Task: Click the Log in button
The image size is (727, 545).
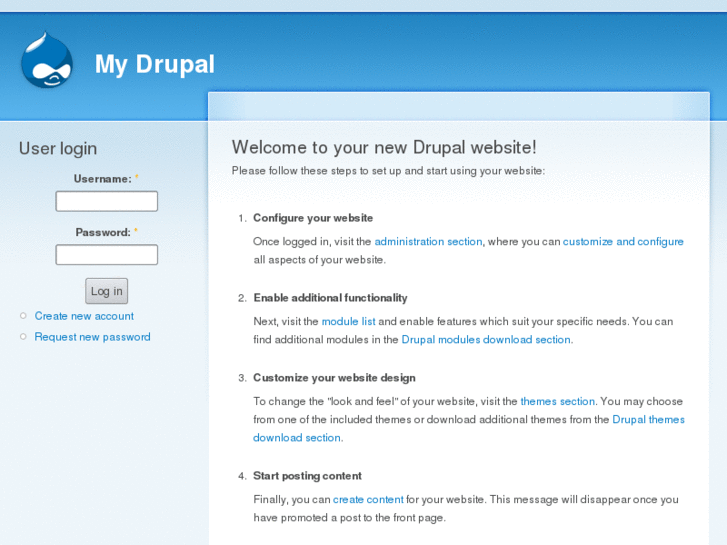Action: point(107,291)
